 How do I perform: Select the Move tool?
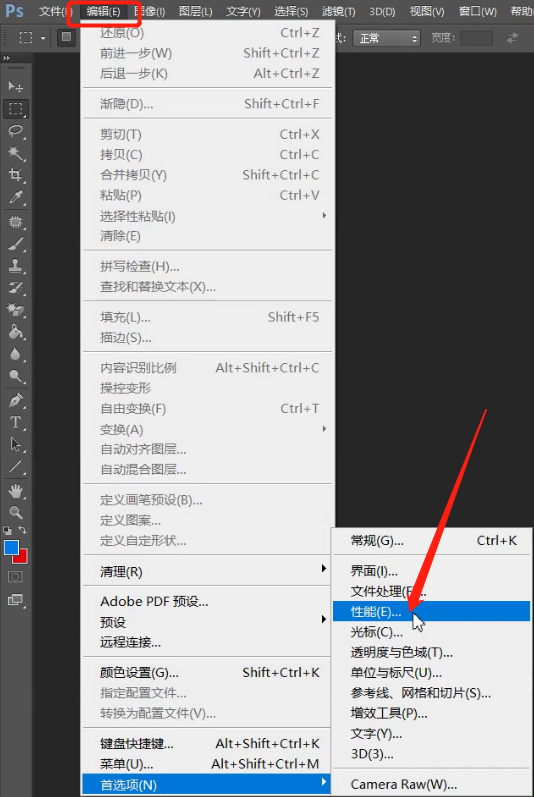[16, 86]
